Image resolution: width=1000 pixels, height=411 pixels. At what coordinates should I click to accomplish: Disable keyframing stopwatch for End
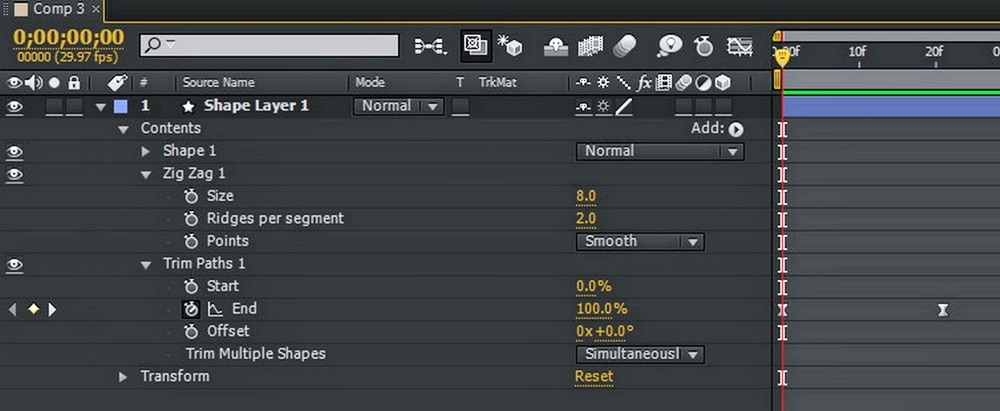pos(191,310)
